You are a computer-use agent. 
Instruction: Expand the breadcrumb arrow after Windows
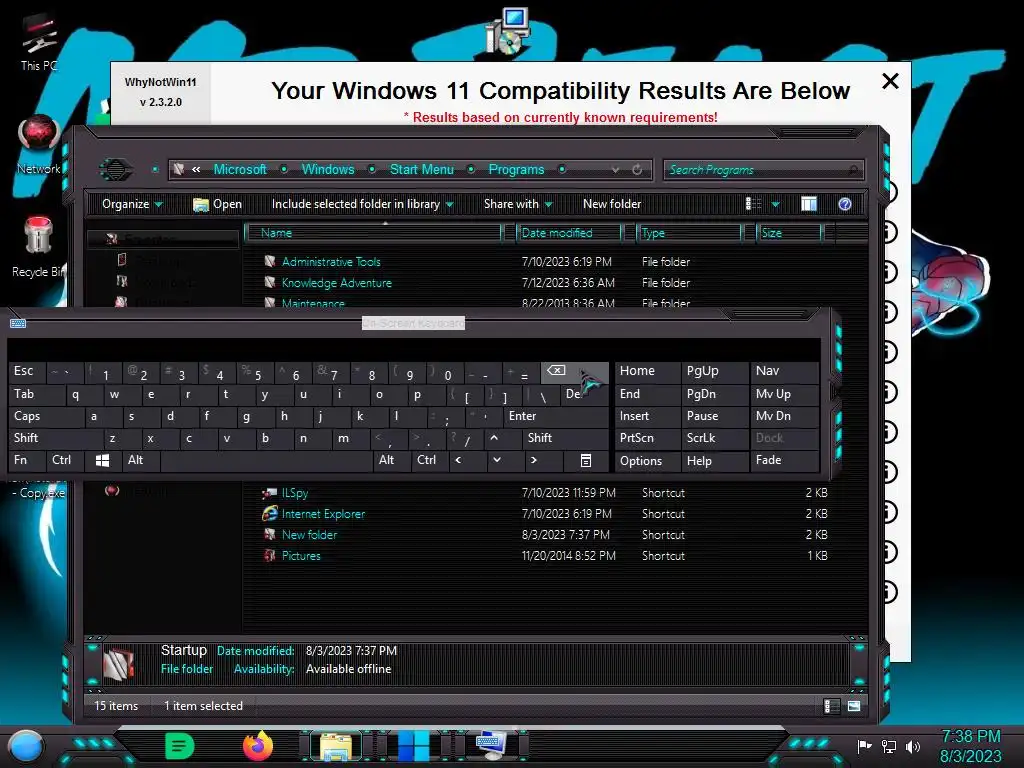tap(372, 170)
